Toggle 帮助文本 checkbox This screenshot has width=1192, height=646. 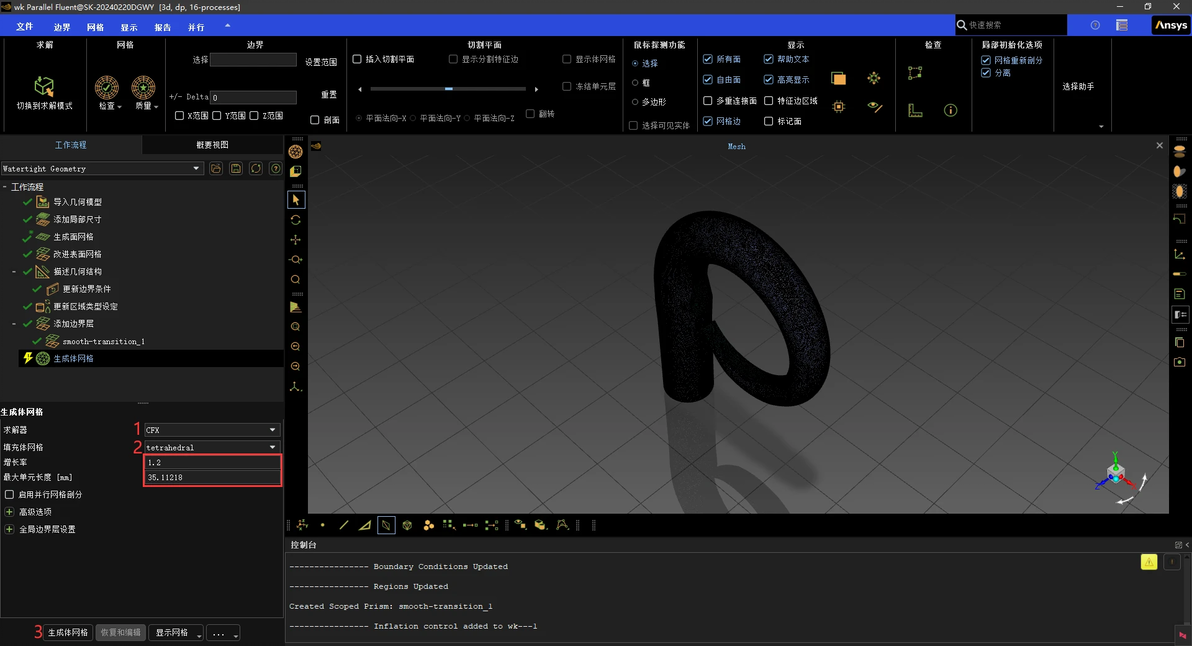769,59
